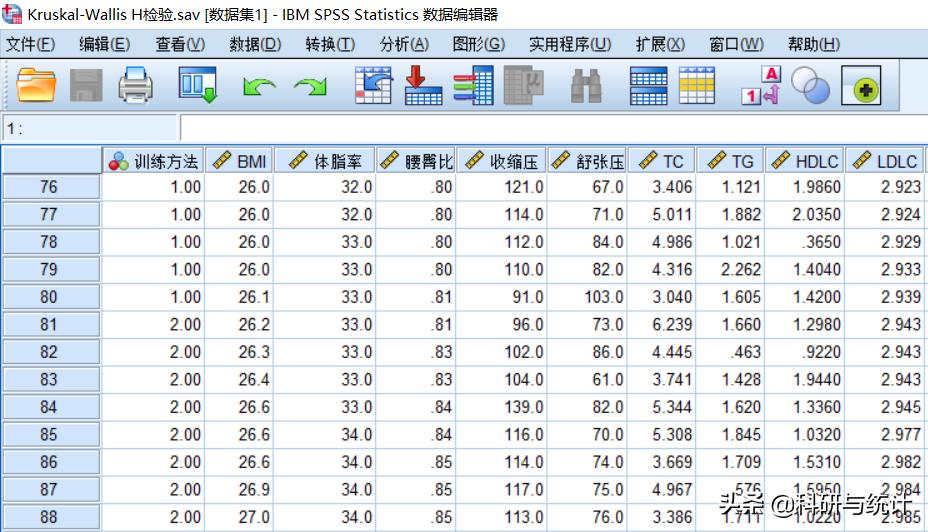
Task: Open the Recall recent dialogs icon
Action: pos(197,87)
